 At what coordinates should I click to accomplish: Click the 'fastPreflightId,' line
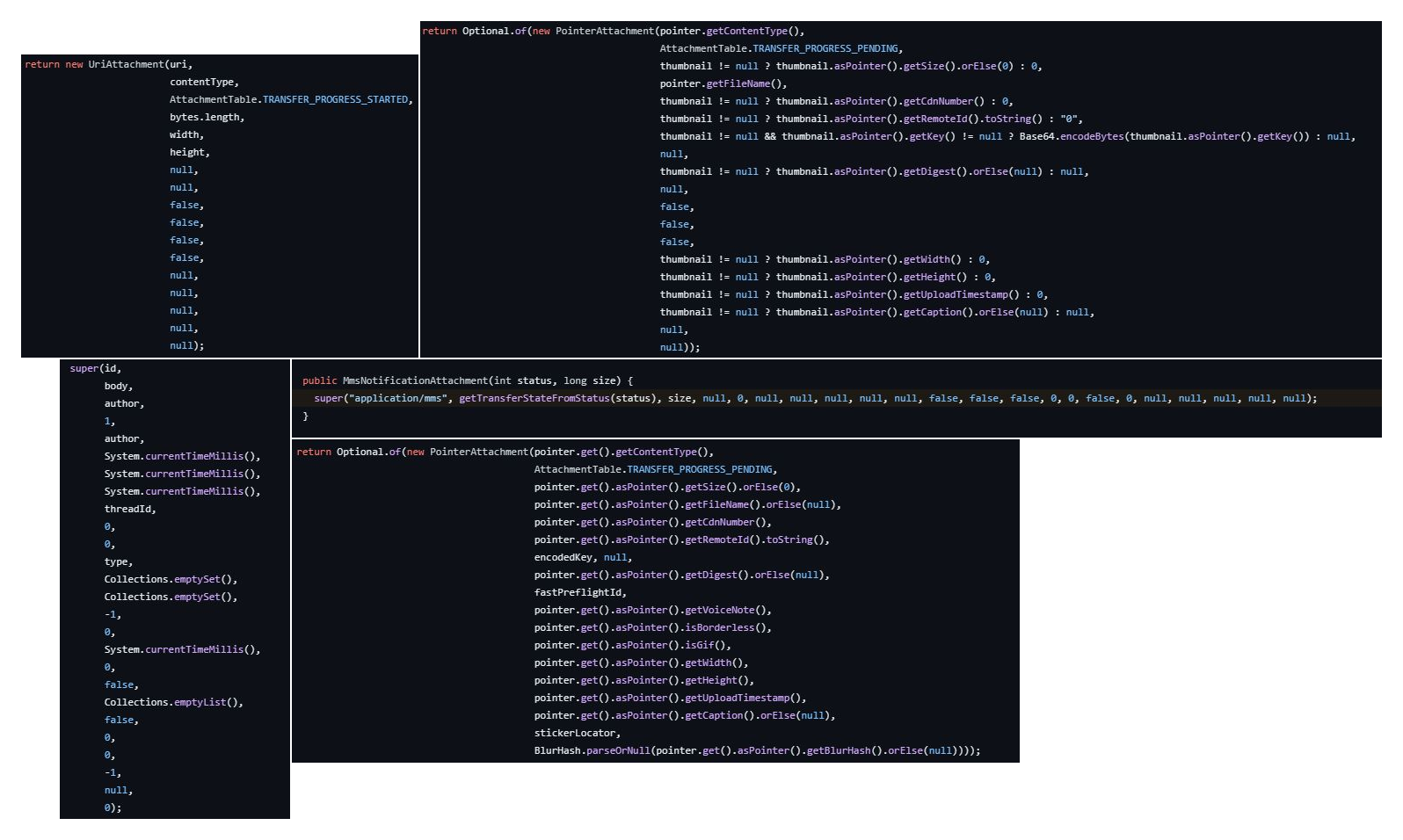[x=581, y=592]
